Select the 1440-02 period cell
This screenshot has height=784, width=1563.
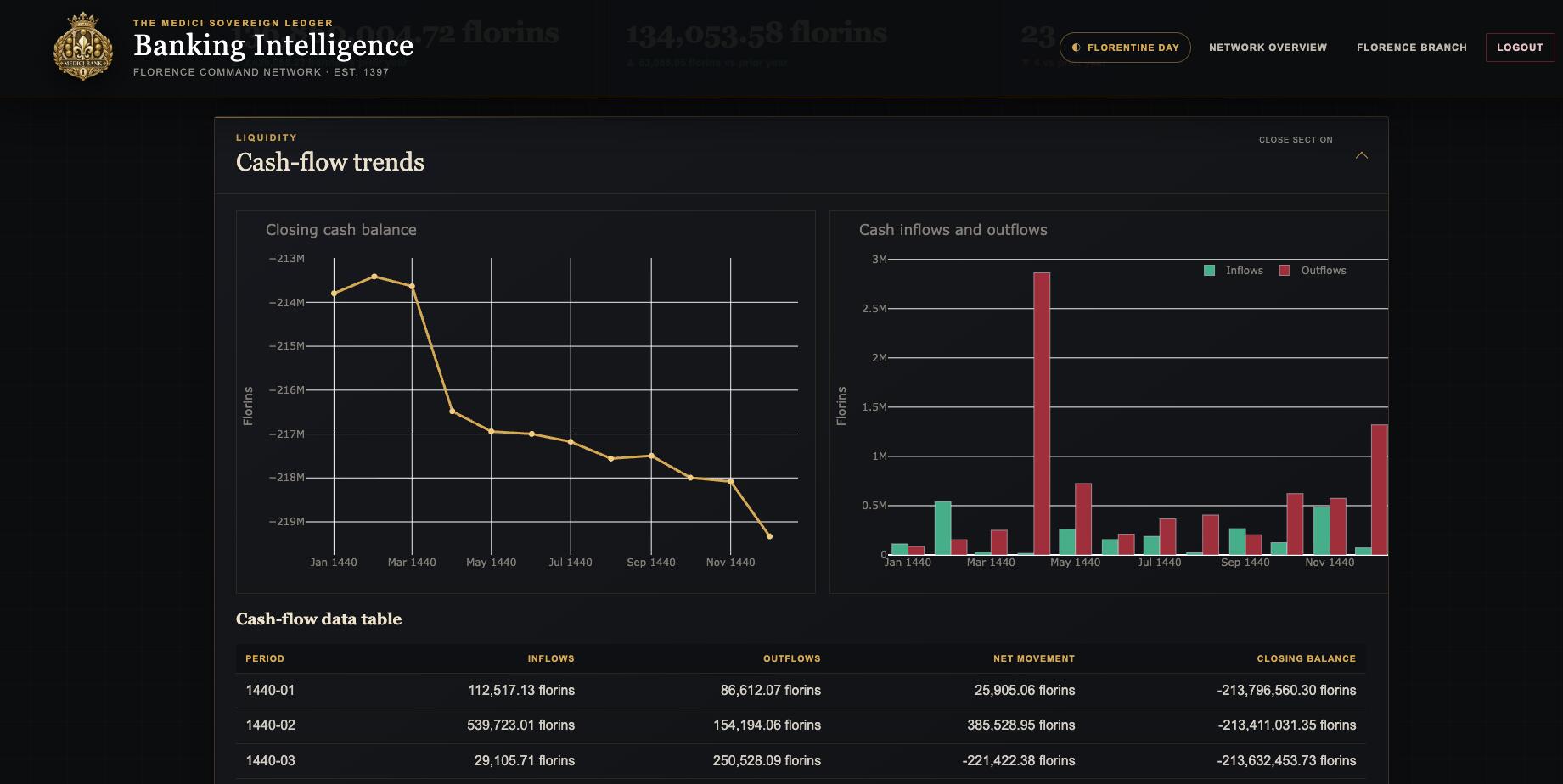[270, 725]
